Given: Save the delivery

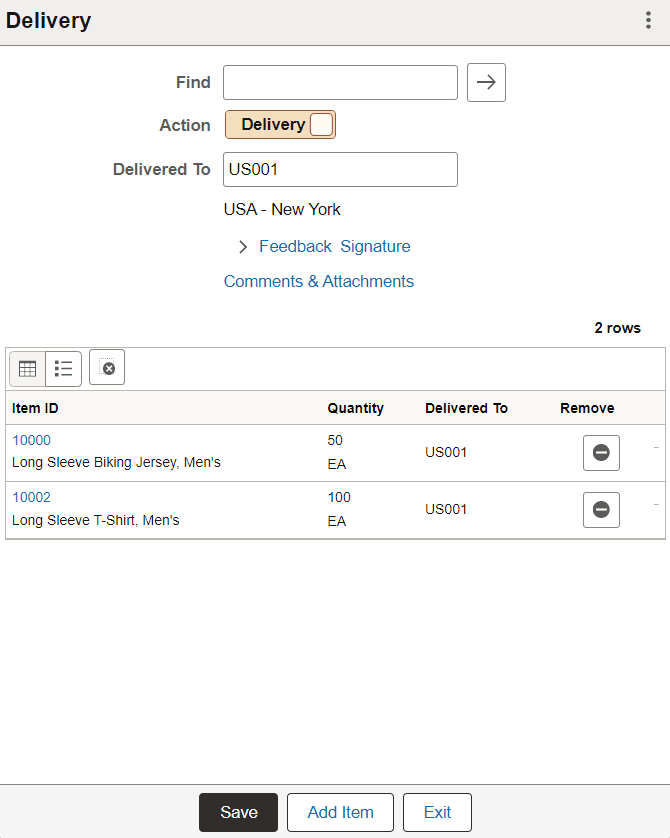Looking at the screenshot, I should [x=238, y=813].
